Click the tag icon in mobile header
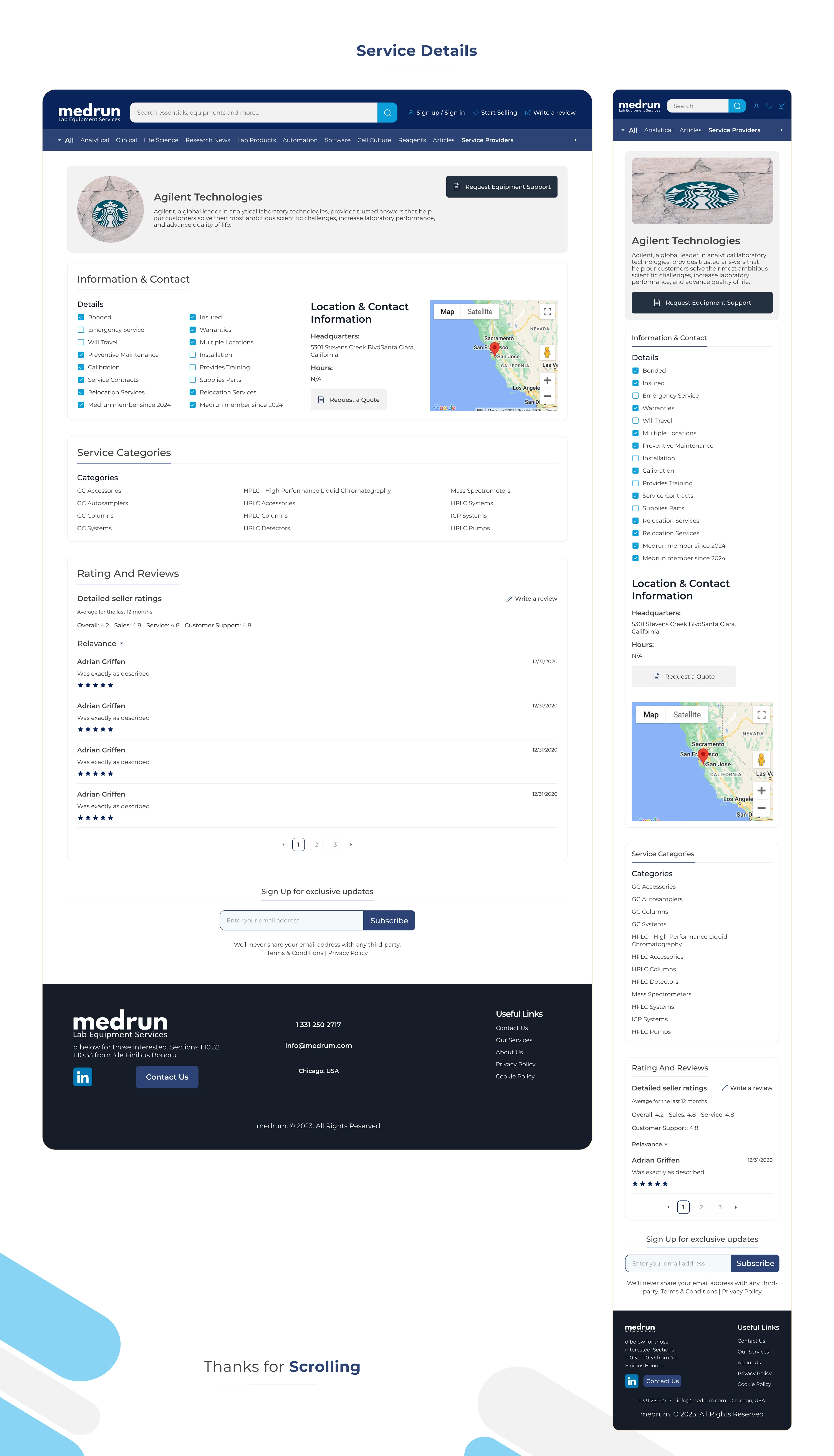This screenshot has width=834, height=1456. (769, 106)
